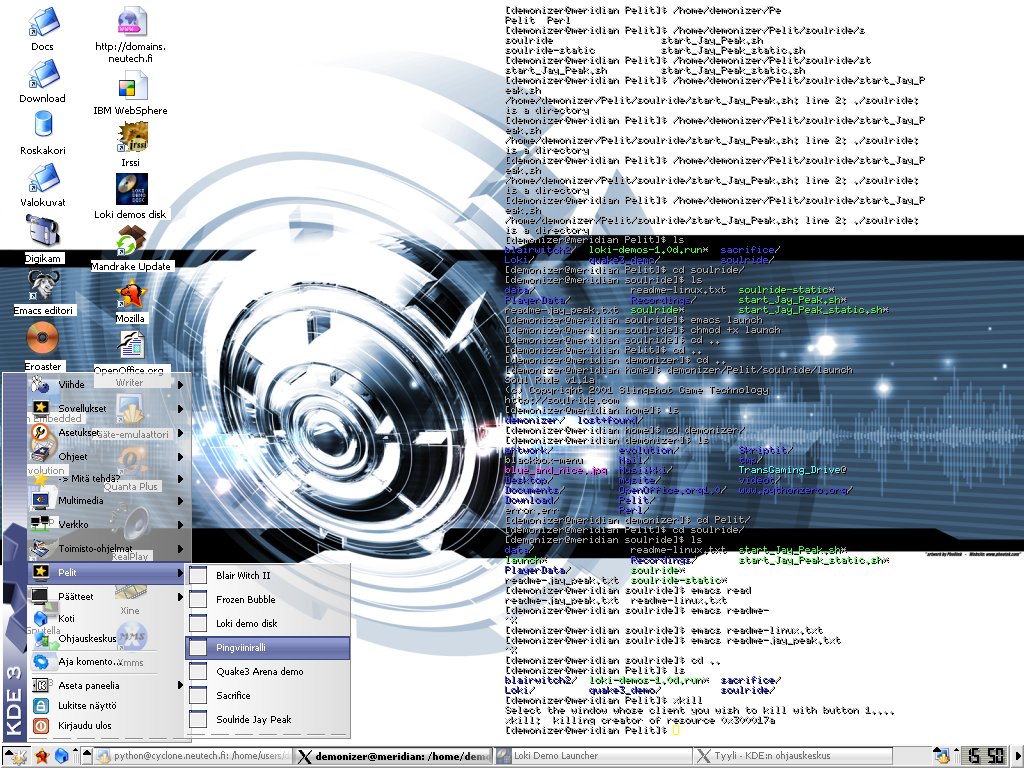
Task: Expand the Multimedia submenu arrow
Action: click(180, 501)
